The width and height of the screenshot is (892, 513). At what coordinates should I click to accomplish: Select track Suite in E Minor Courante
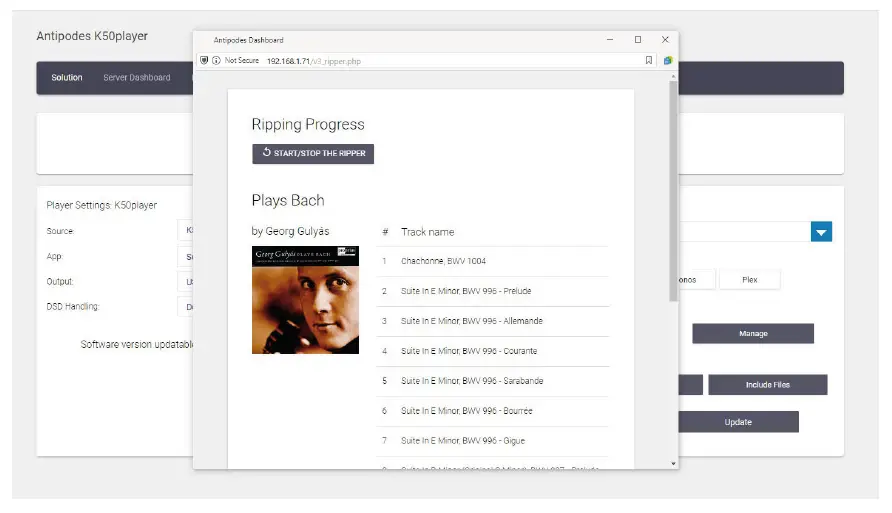coord(493,351)
